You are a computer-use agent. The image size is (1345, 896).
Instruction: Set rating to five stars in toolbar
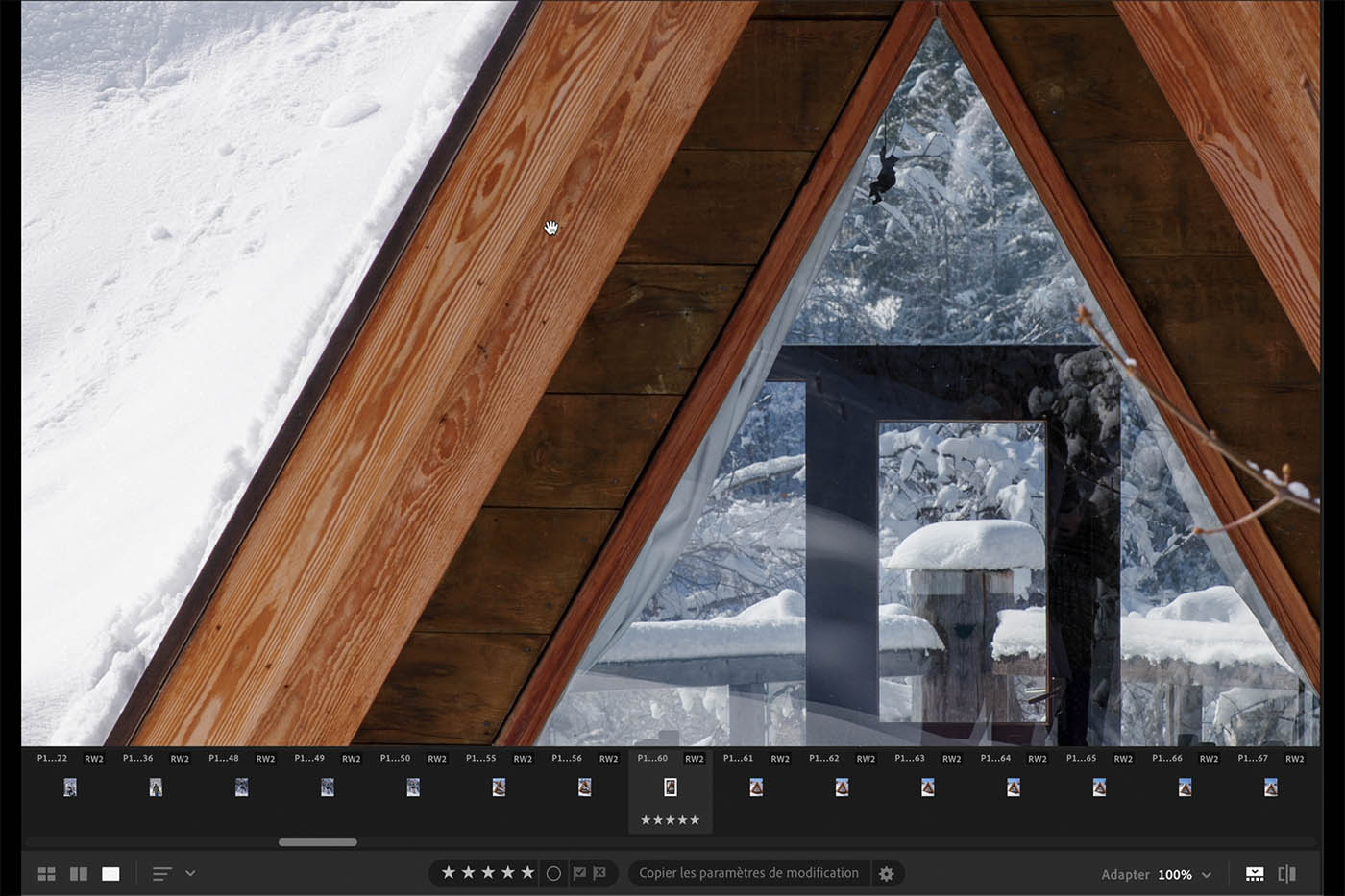coord(527,873)
